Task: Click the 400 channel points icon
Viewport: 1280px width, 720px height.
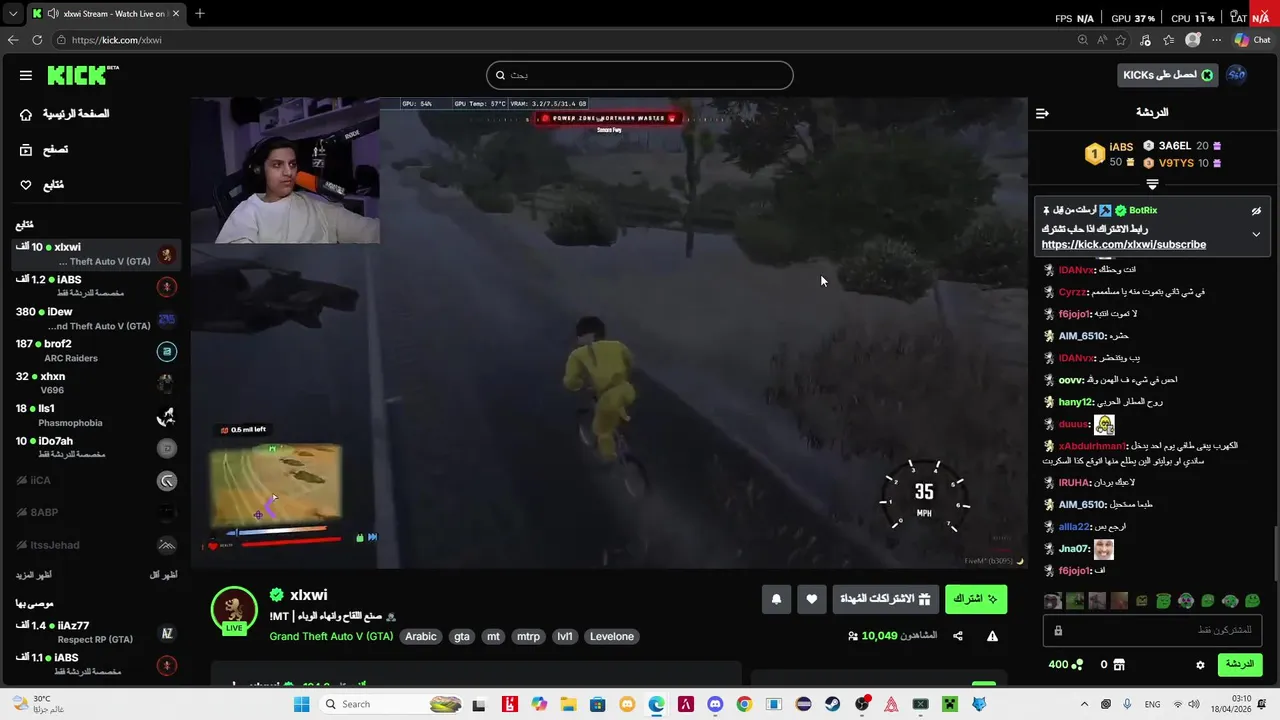Action: pos(1076,665)
